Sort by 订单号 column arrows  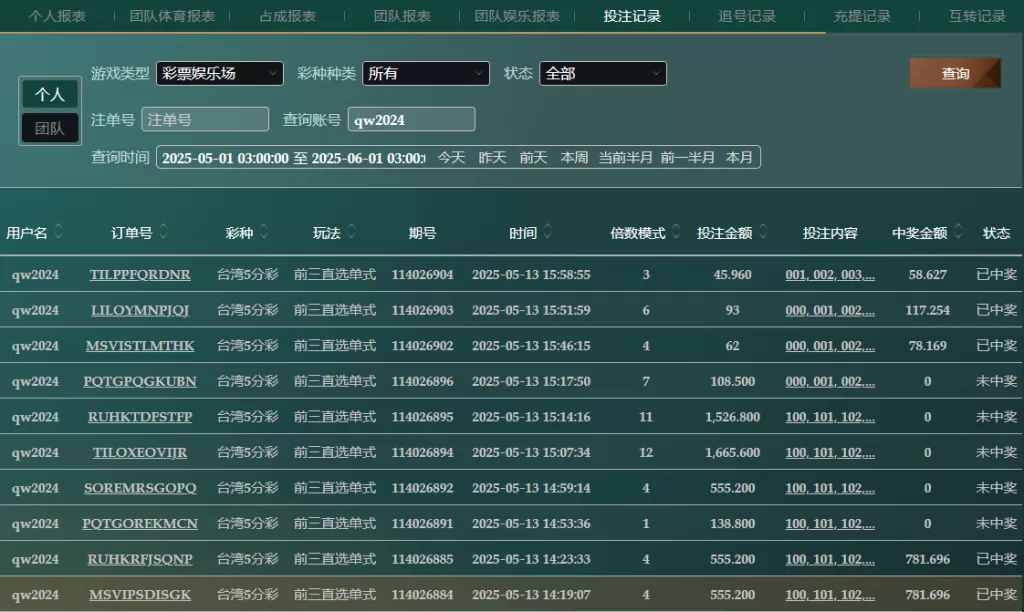click(163, 231)
